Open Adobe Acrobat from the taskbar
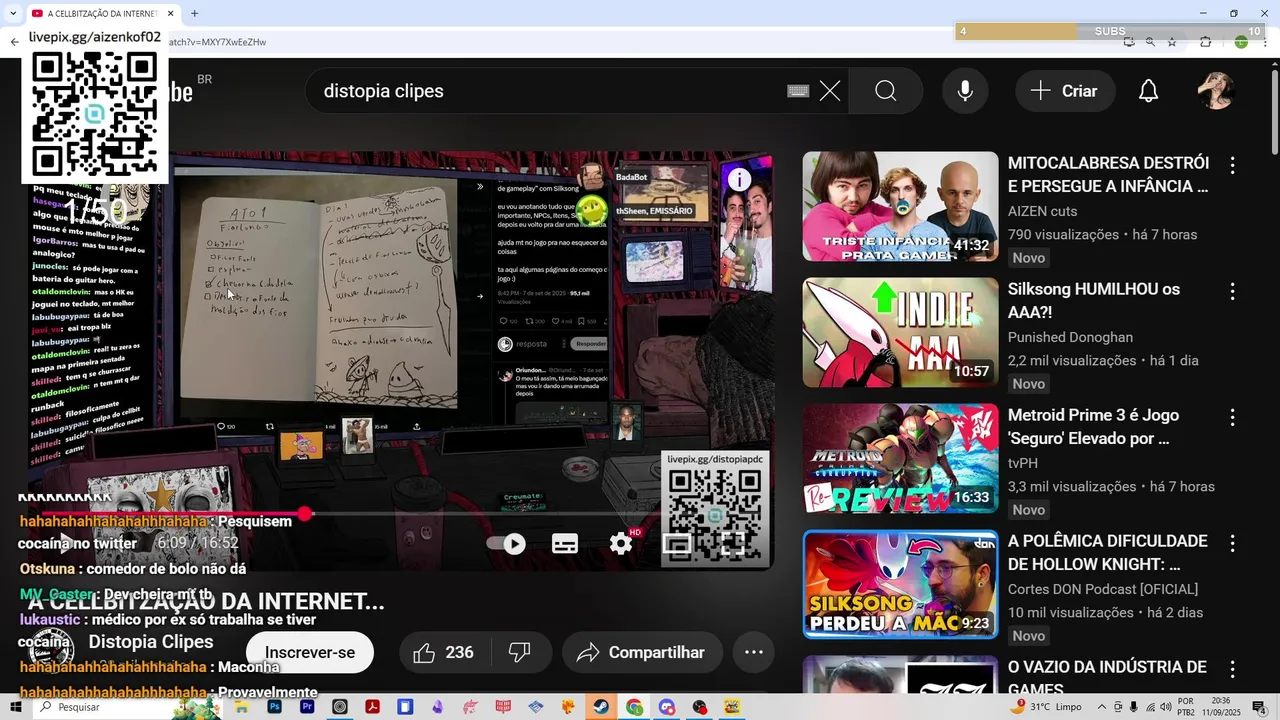1280x720 pixels. coord(372,707)
